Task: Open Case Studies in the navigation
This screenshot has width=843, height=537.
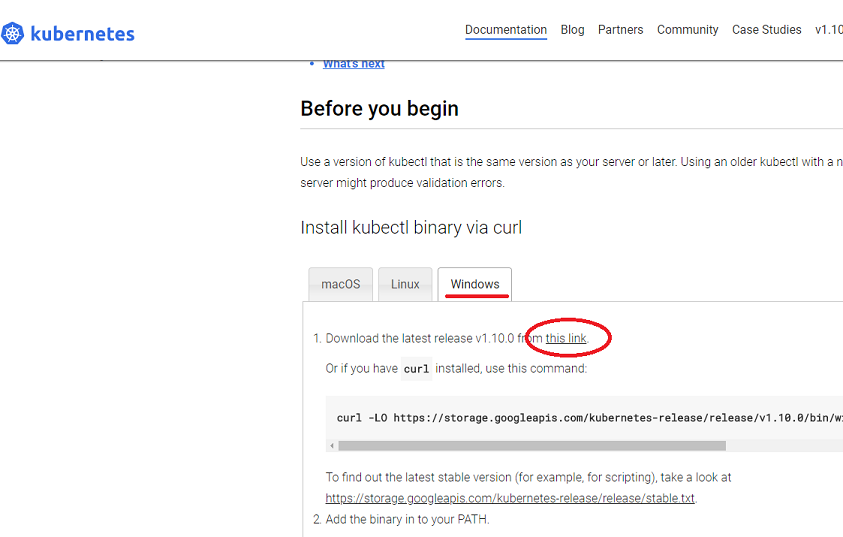Action: 767,30
